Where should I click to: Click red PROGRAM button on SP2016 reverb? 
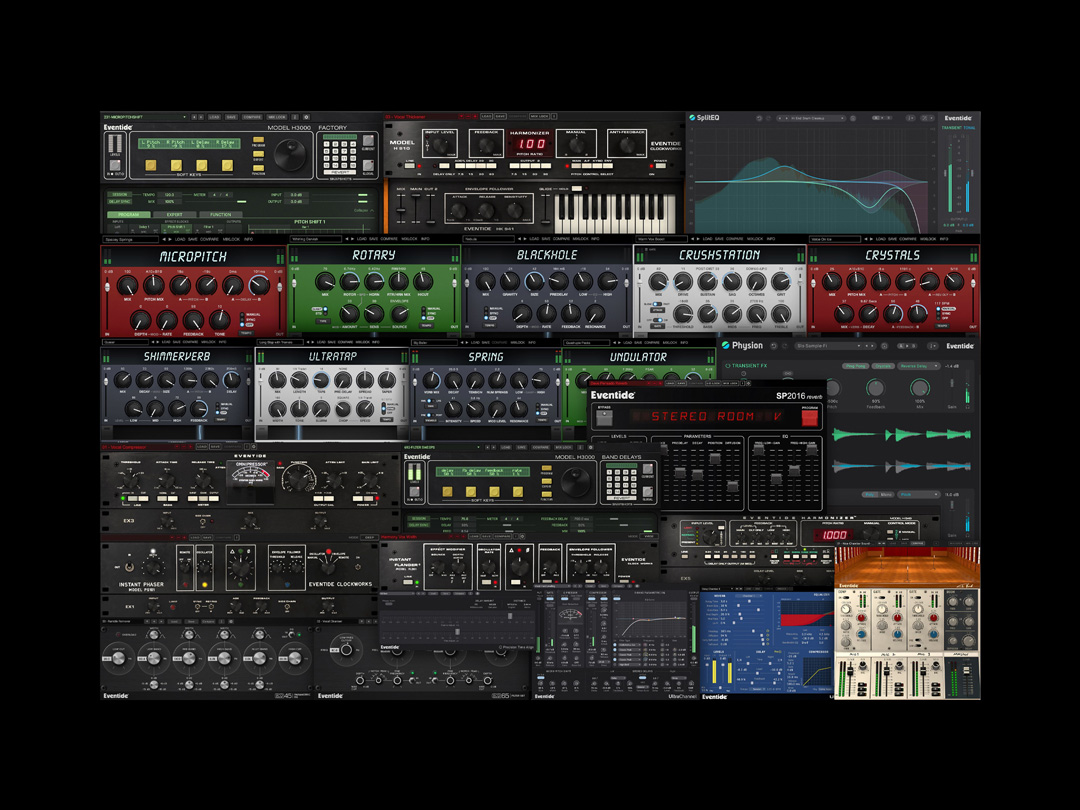[x=809, y=417]
